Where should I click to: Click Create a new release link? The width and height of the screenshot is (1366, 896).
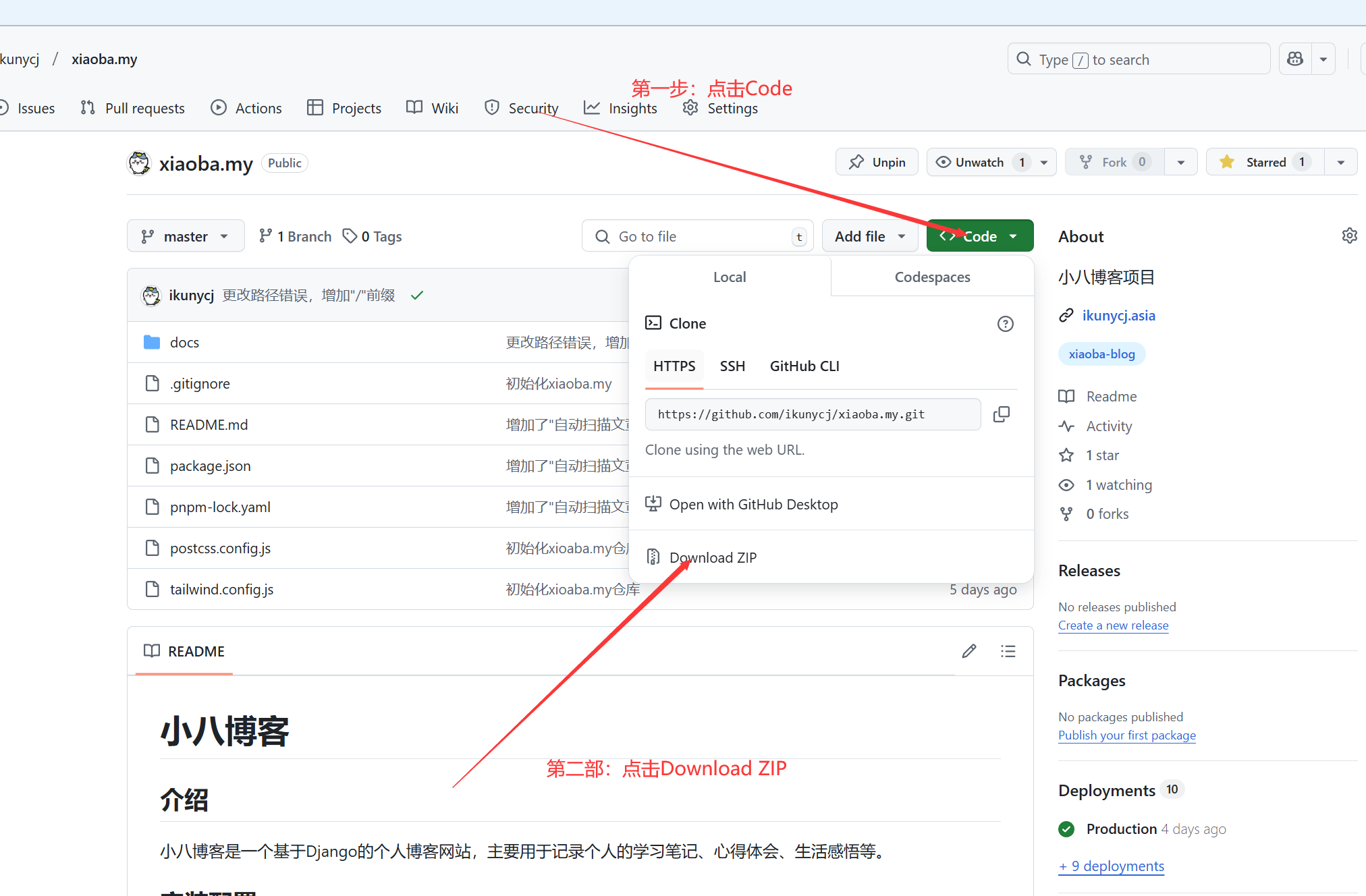tap(1114, 625)
